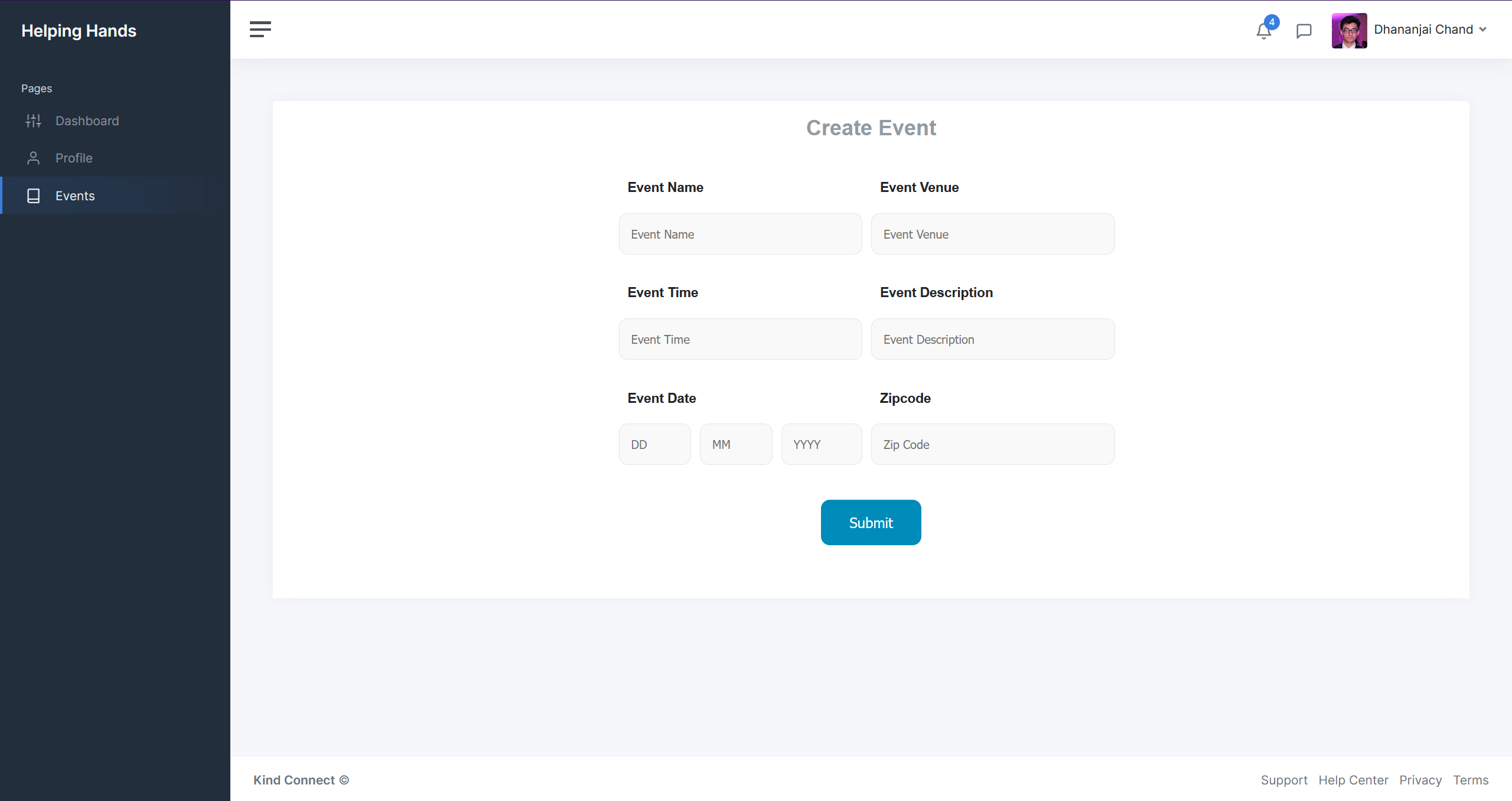
Task: Submit the Create Event form
Action: (x=871, y=522)
